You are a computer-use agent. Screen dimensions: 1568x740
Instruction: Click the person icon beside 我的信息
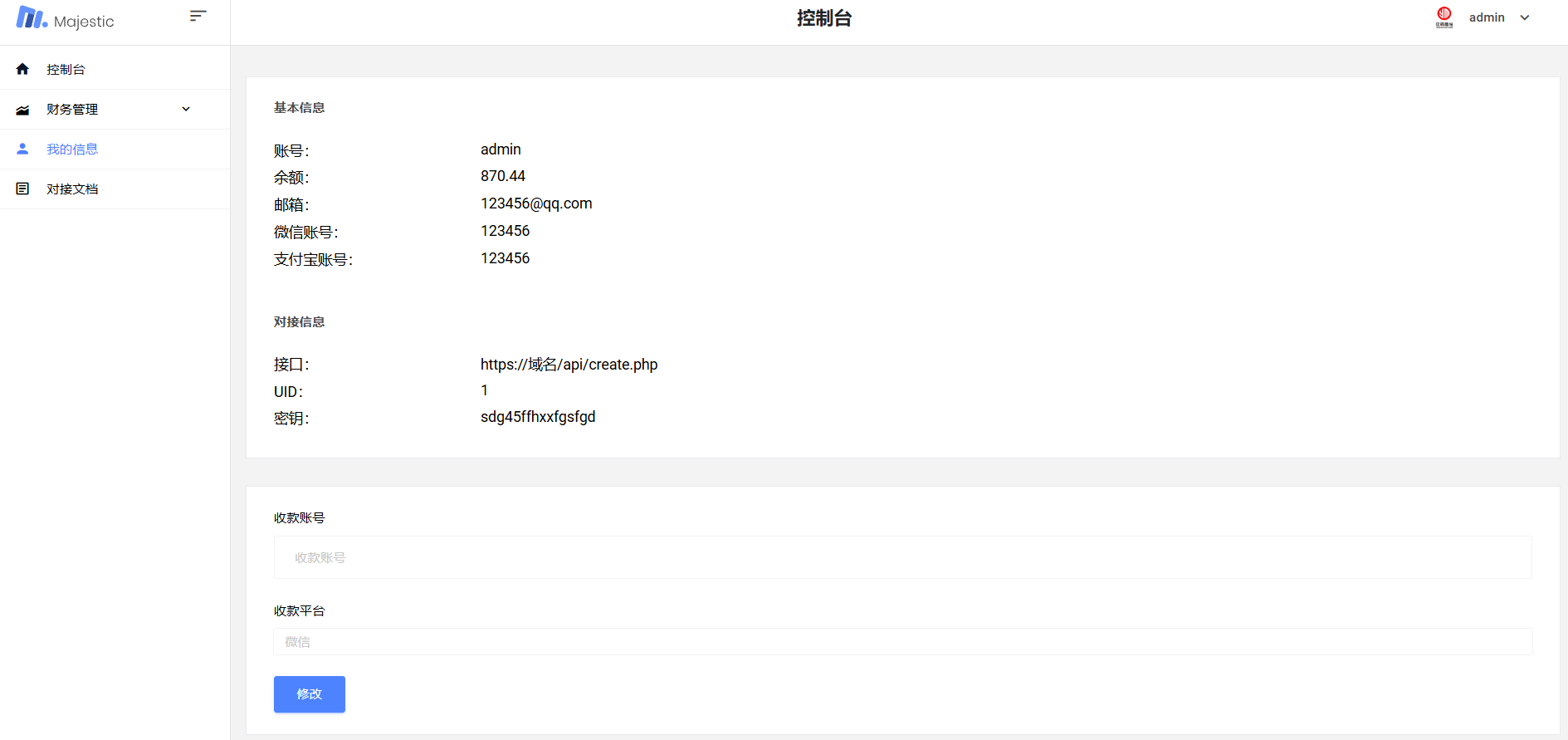[x=22, y=149]
